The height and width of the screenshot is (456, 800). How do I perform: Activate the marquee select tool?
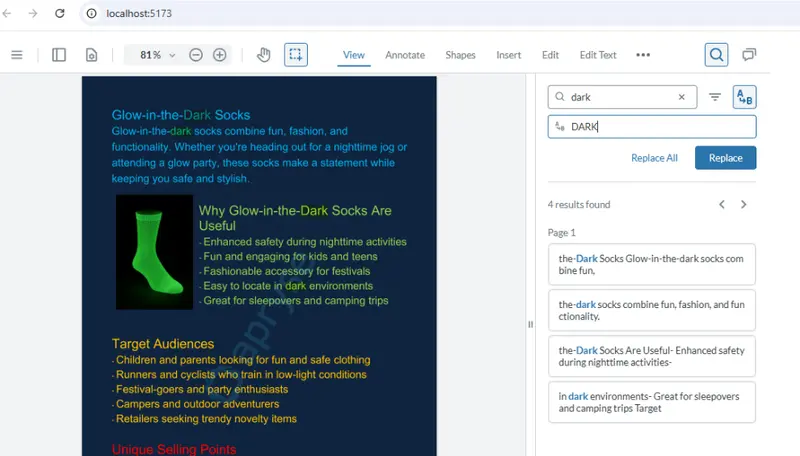(x=296, y=55)
